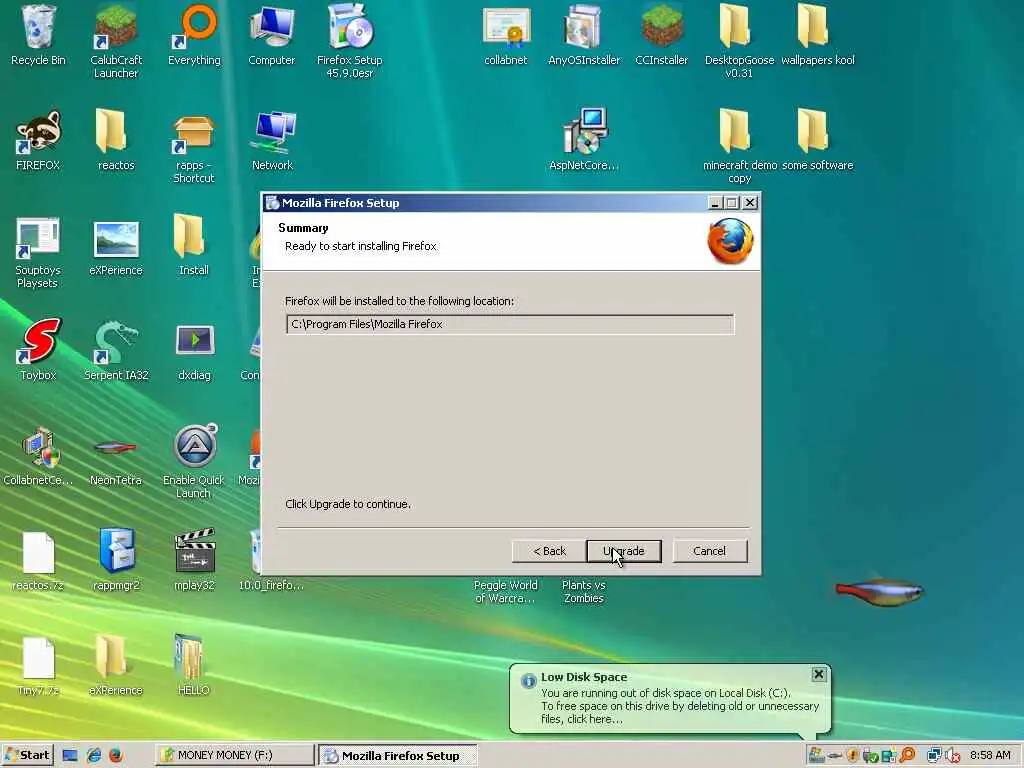Minimize the Mozilla Firefox Setup window
Viewport: 1024px width, 768px height.
[x=715, y=203]
